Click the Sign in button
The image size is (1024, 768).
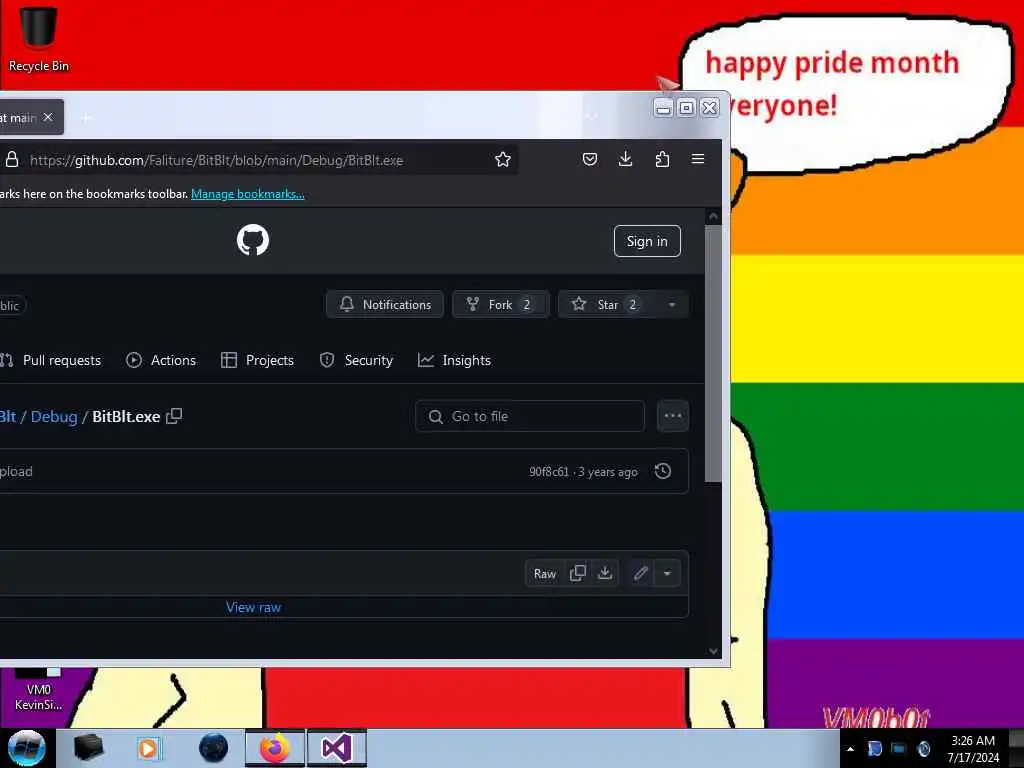tap(647, 241)
